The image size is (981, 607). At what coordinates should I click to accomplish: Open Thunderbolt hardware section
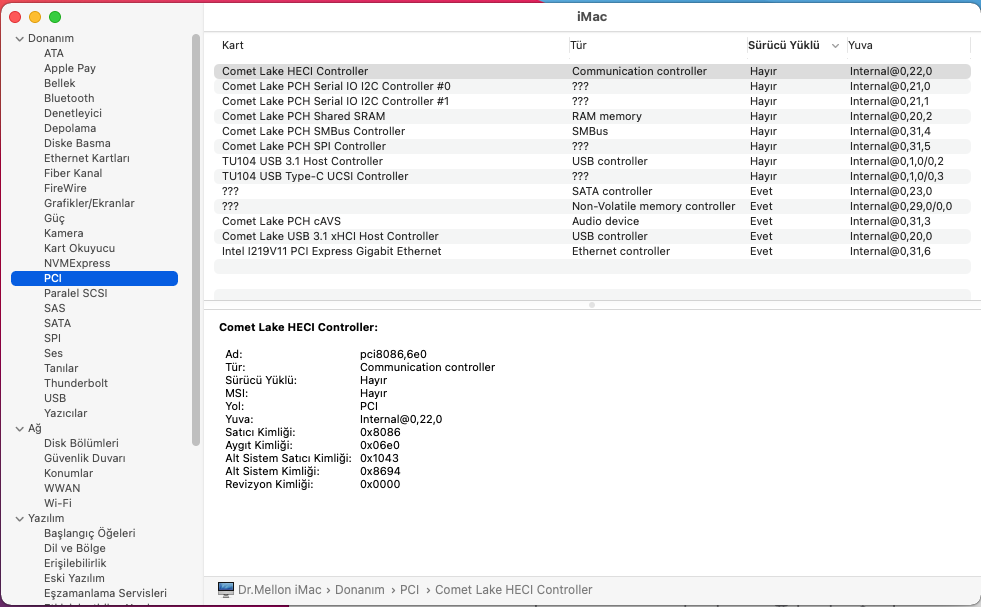pos(76,383)
